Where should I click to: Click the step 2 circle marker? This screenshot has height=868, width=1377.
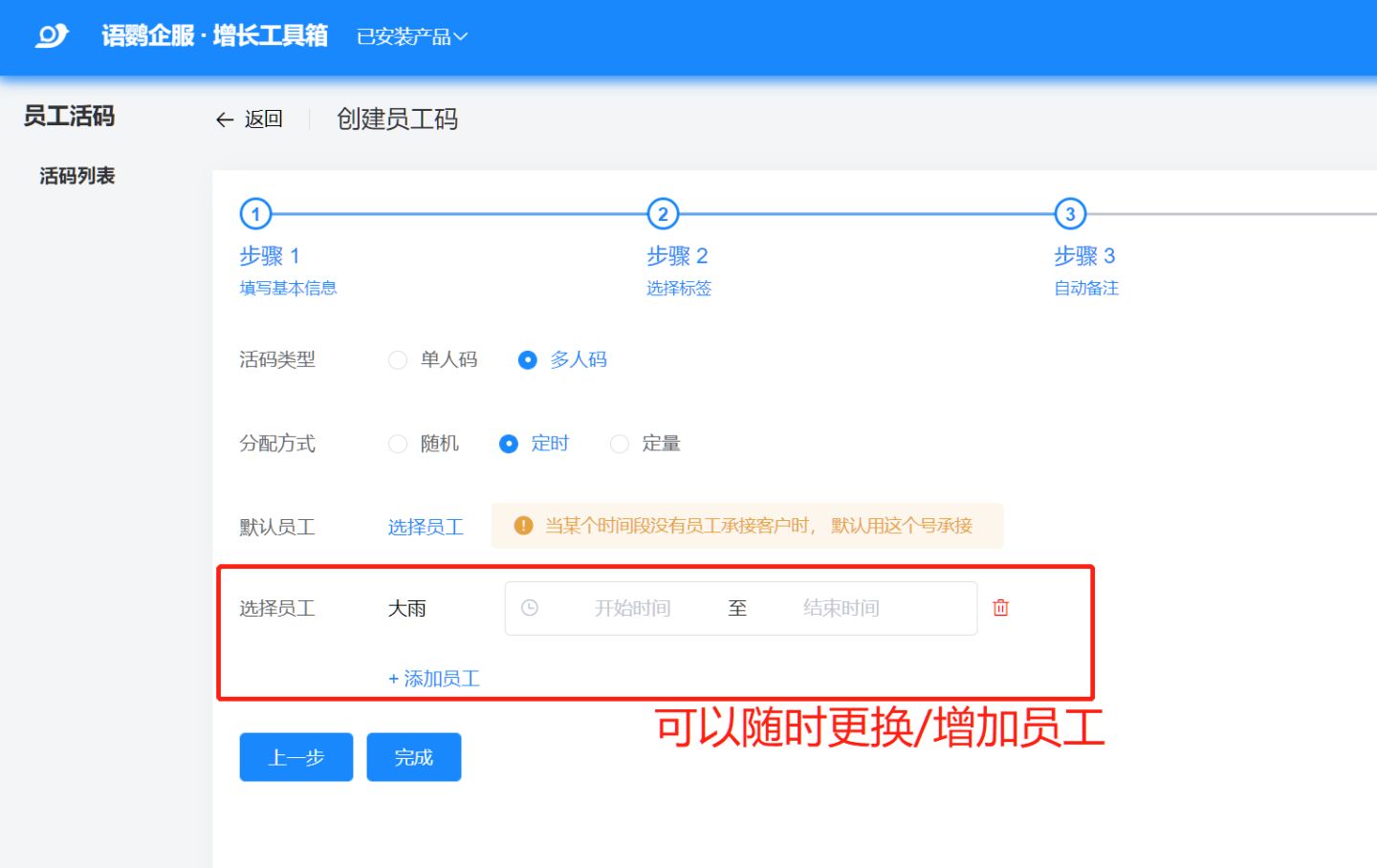pos(663,214)
